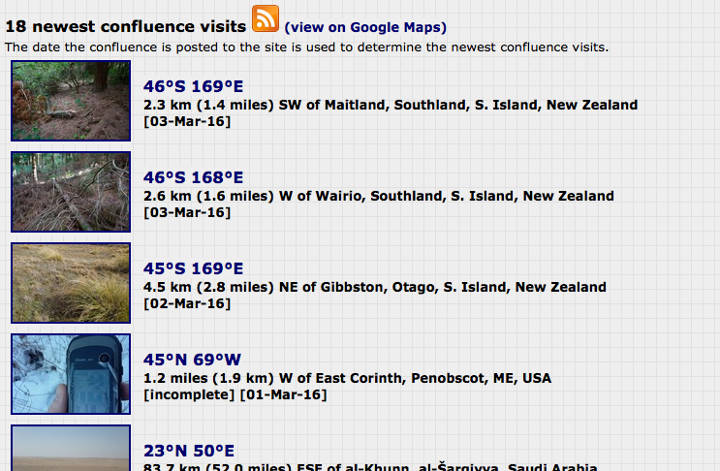Open the 46°S 169°E confluence link
The height and width of the screenshot is (471, 720).
(193, 86)
